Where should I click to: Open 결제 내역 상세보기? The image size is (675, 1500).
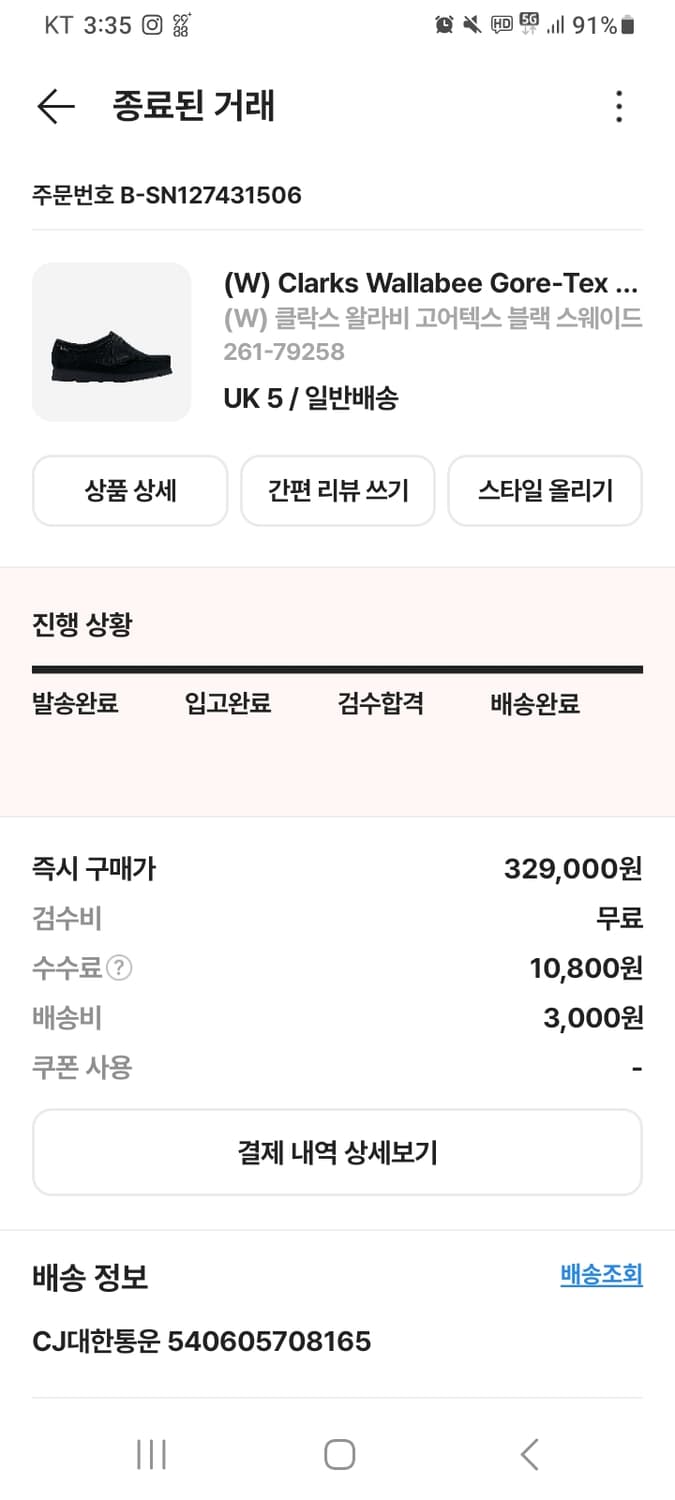337,1152
